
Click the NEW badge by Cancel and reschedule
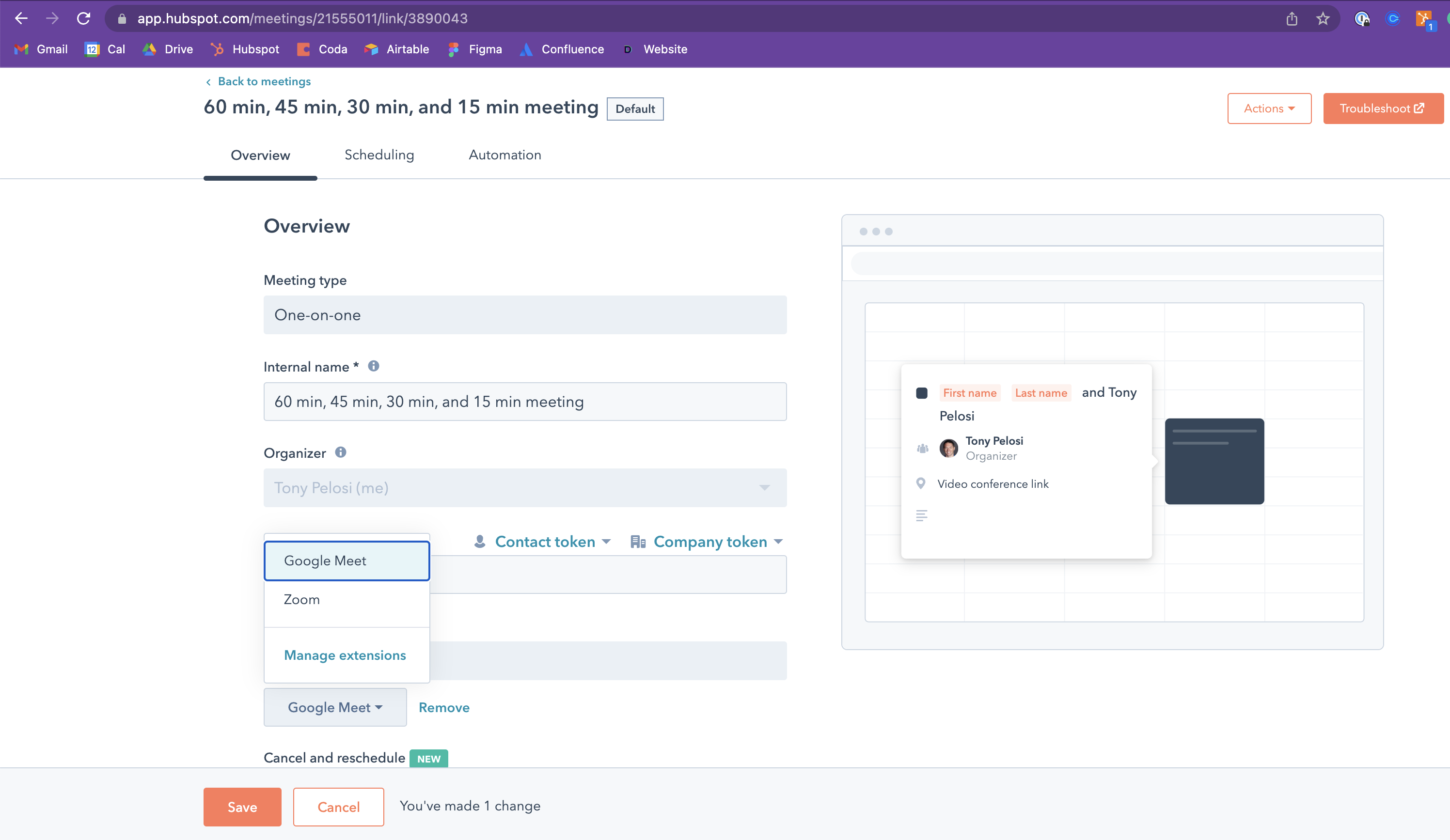429,758
